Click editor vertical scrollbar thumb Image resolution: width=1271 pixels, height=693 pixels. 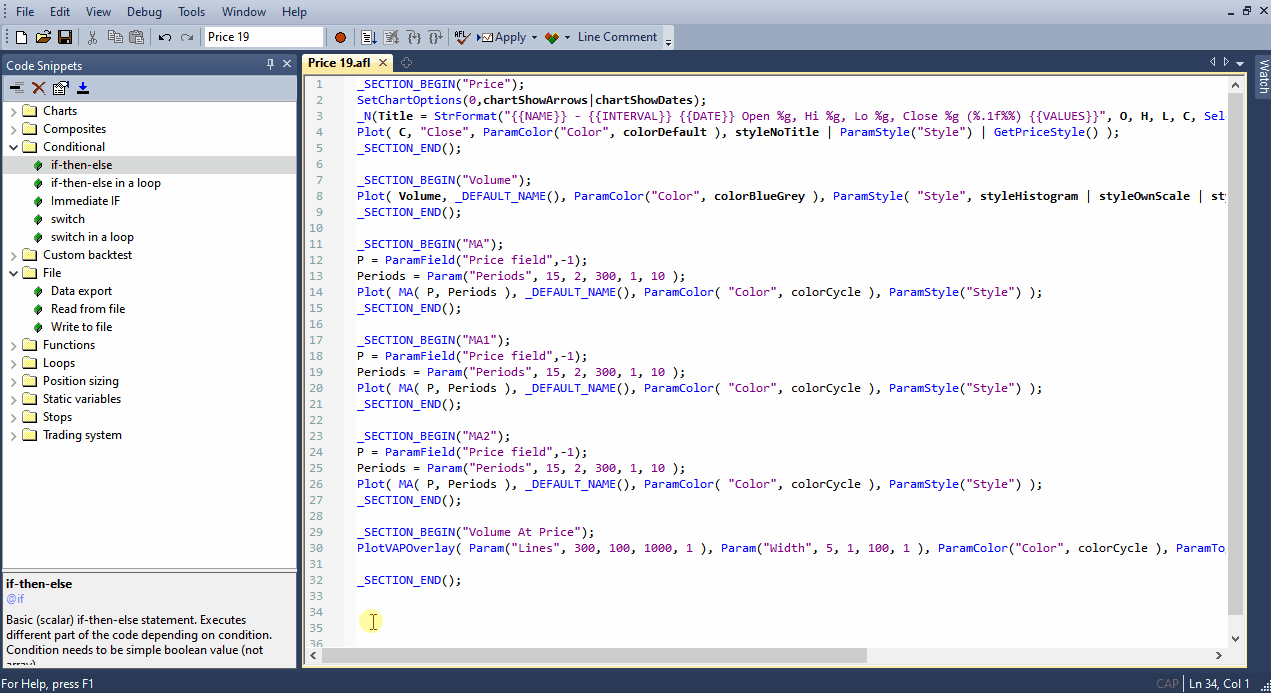click(x=1235, y=355)
